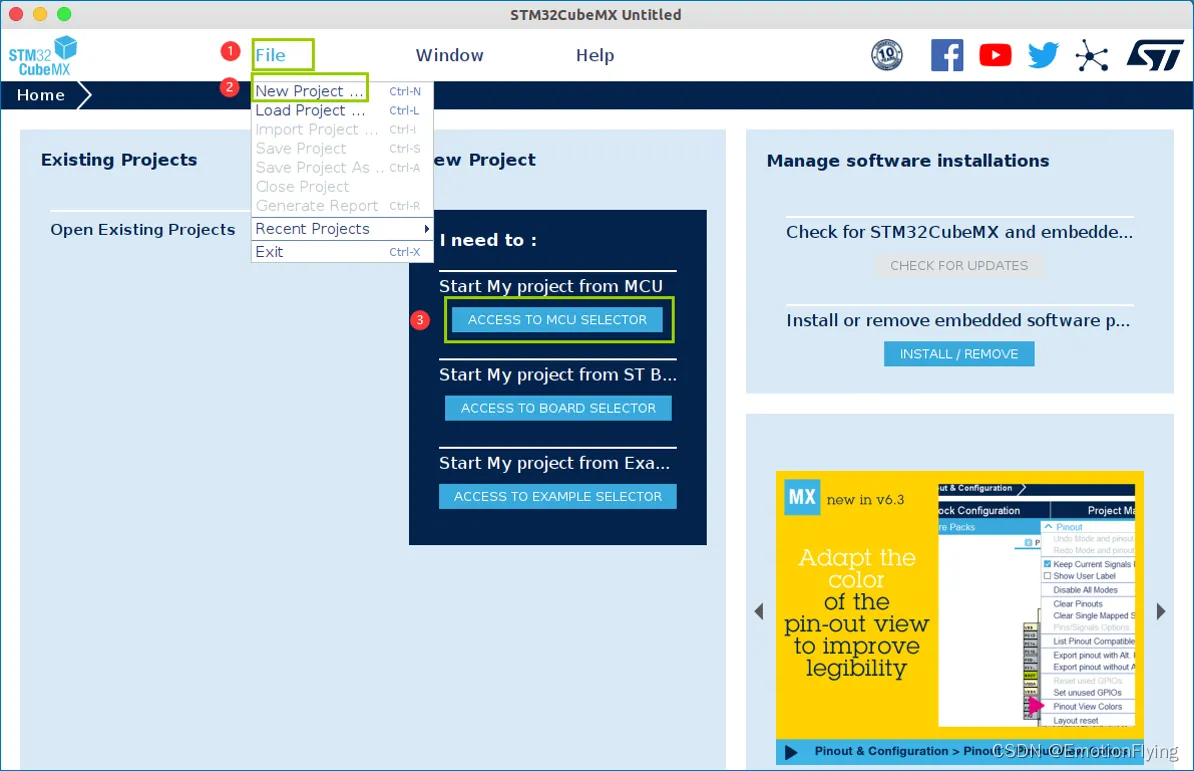Click Existing Projects heading
The width and height of the screenshot is (1194, 771).
click(119, 160)
